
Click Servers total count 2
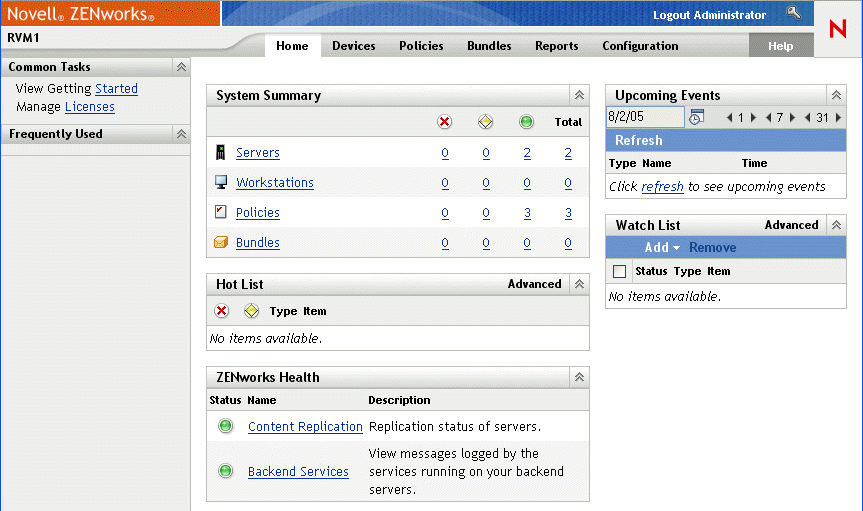(568, 153)
